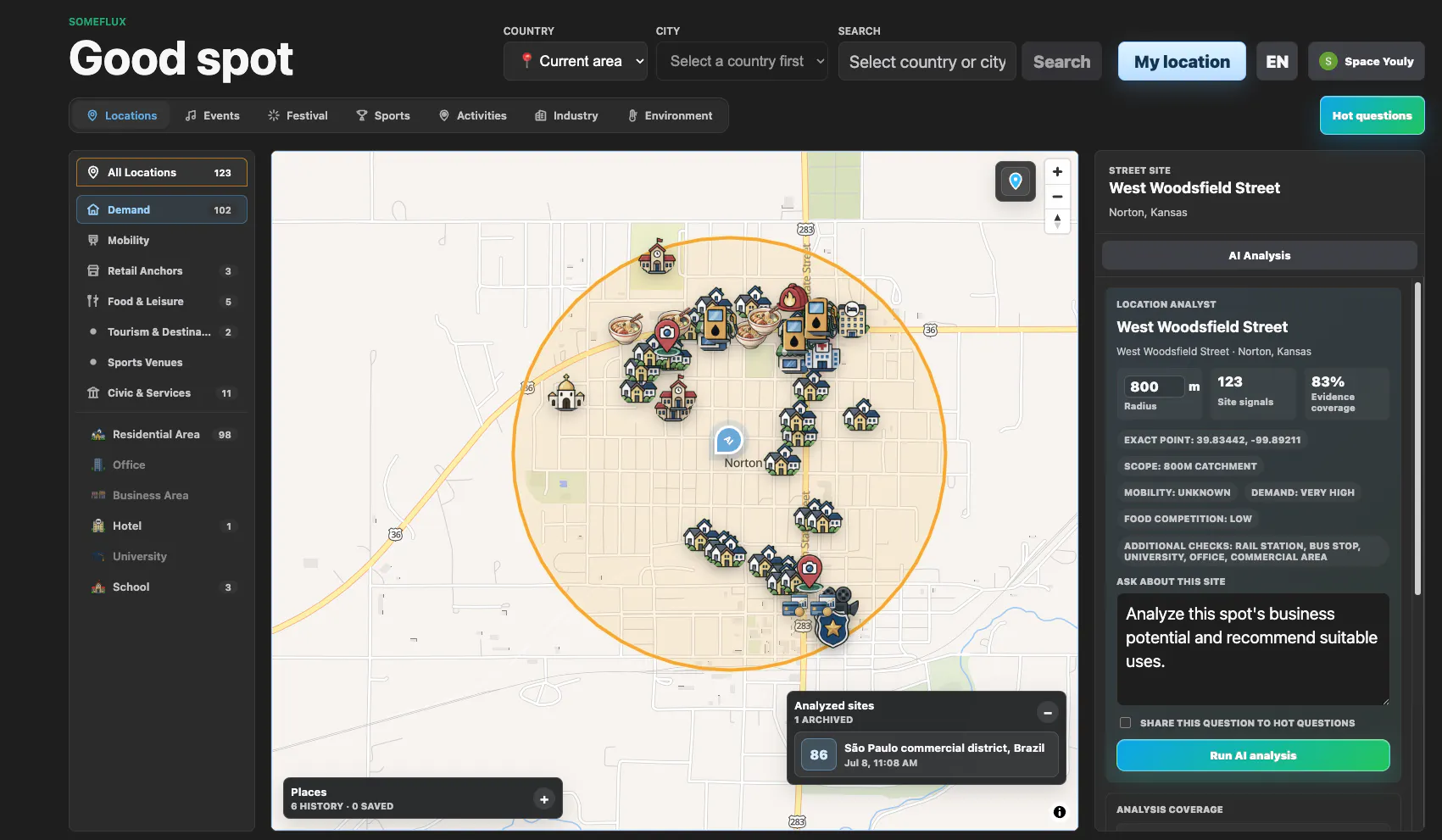Check Share this question to hot questions

coord(1125,723)
